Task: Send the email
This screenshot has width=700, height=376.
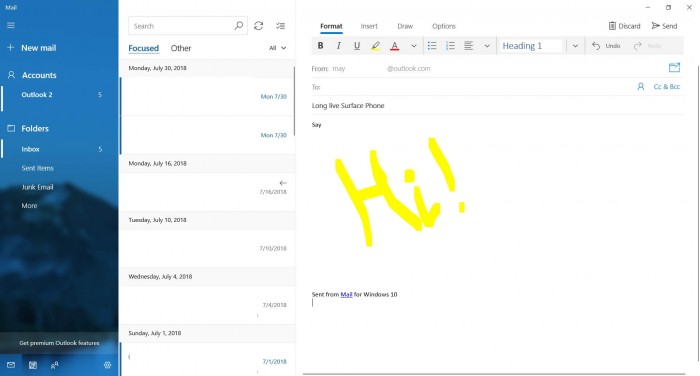Action: click(x=664, y=26)
